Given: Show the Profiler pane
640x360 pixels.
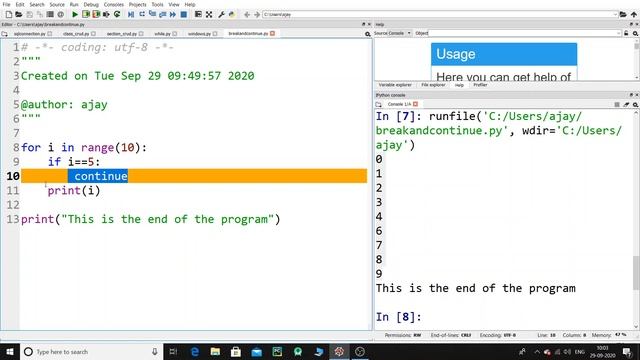Looking at the screenshot, I should point(480,85).
